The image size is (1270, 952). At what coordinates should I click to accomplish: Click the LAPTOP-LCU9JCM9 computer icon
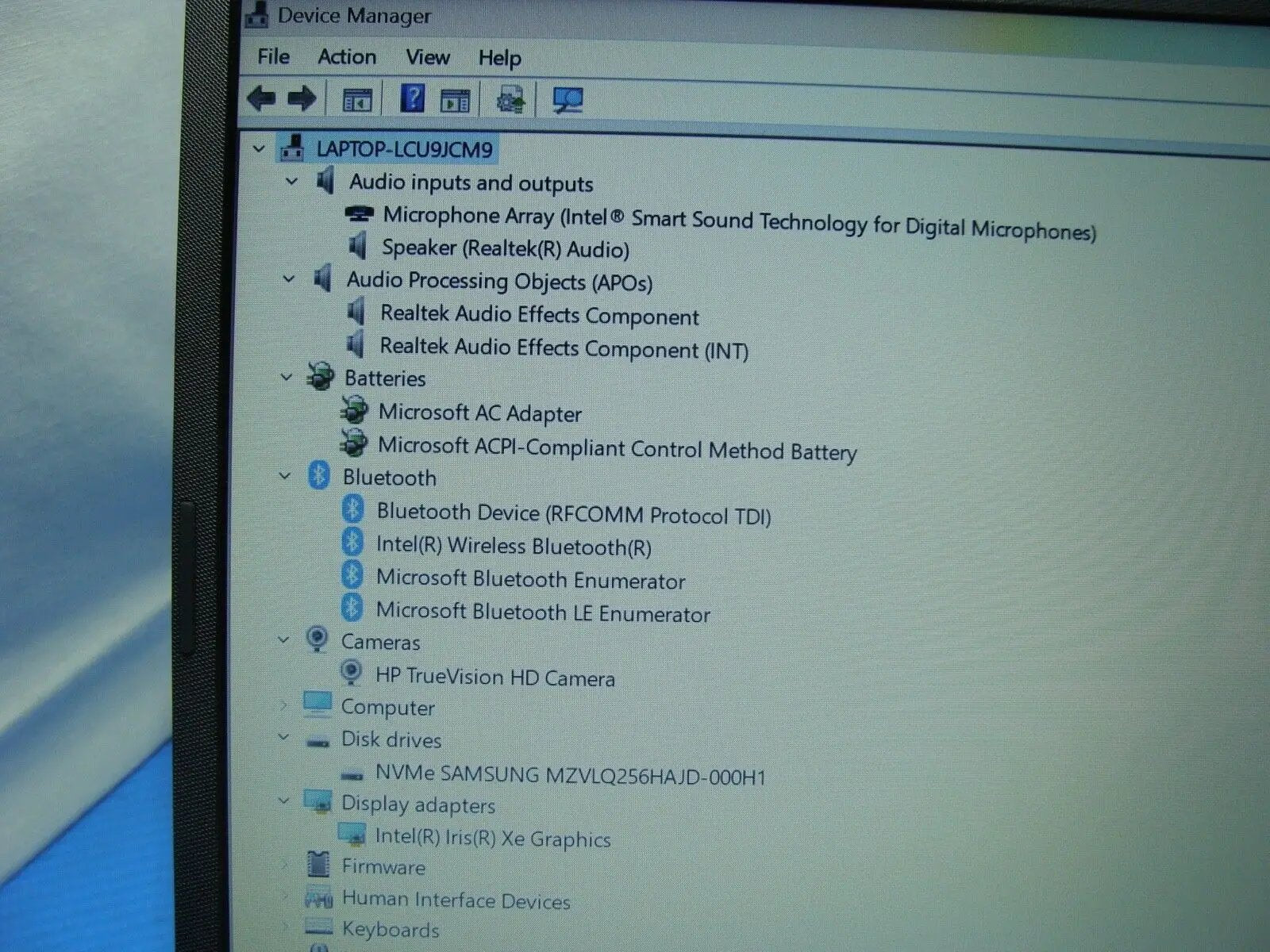tap(293, 148)
